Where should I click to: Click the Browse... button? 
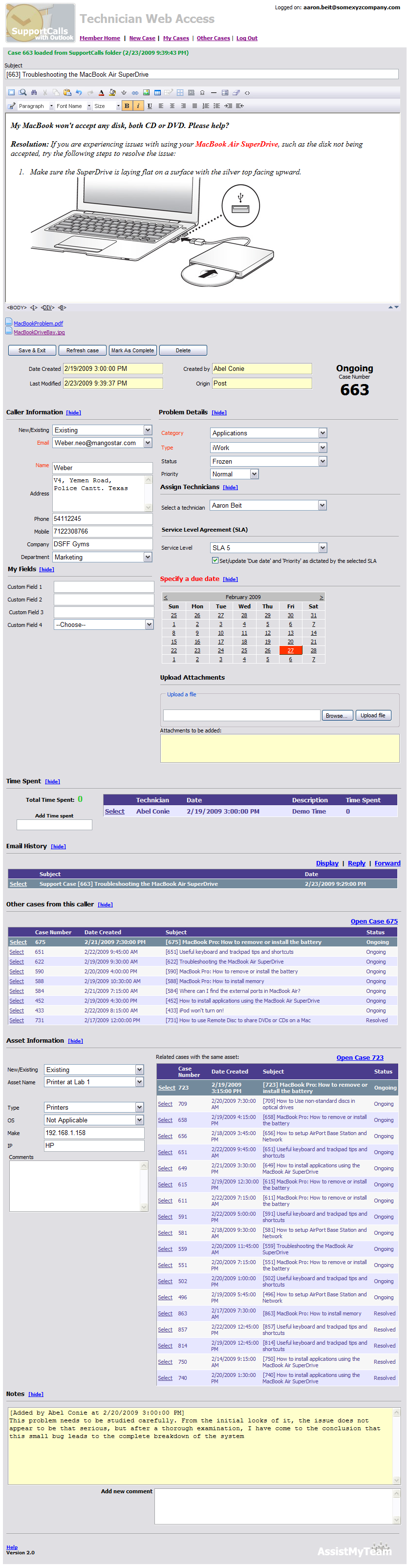[x=337, y=715]
